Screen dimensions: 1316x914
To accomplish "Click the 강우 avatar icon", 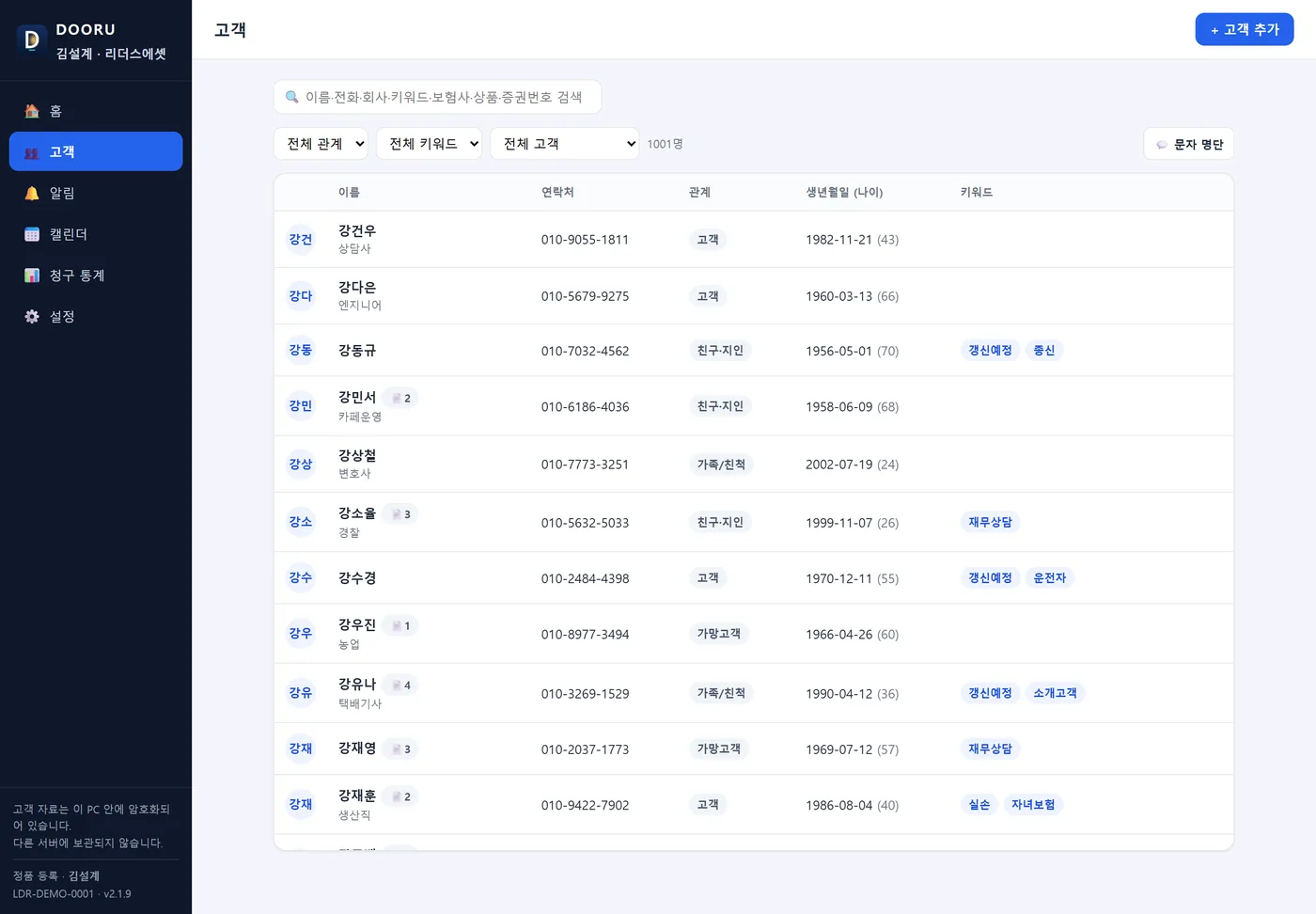I will coord(301,634).
